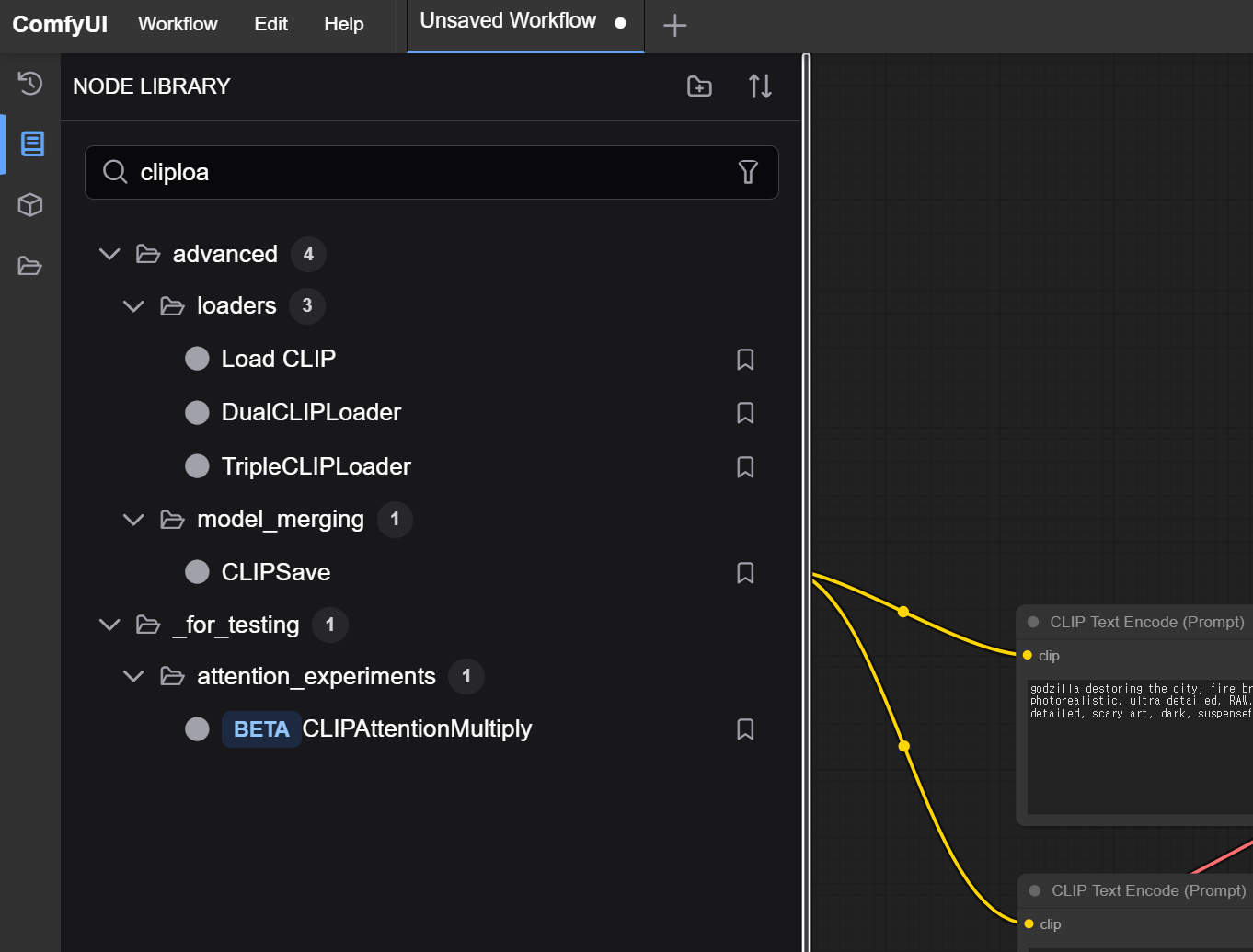Screen dimensions: 1253x952
Task: Select the CLIPAttentionMultiply node entry
Action: (417, 728)
